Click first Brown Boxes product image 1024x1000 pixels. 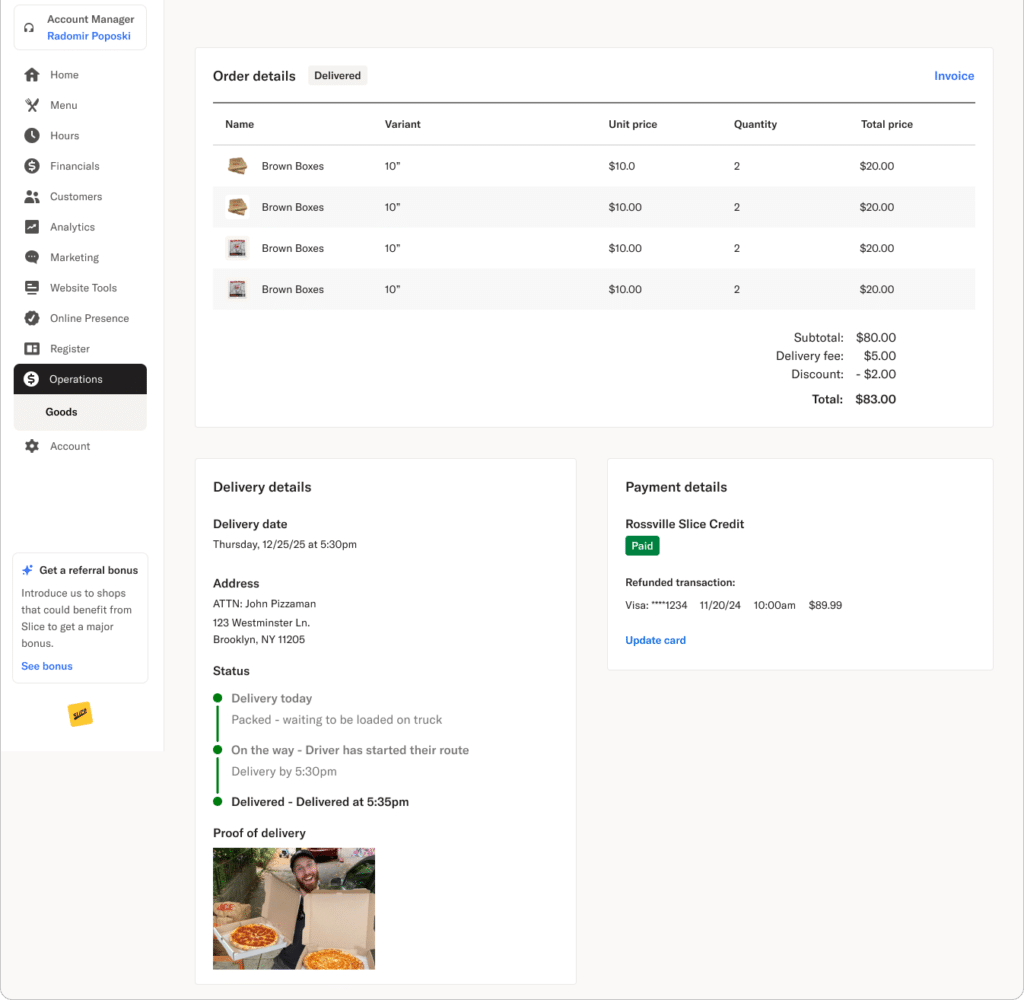pyautogui.click(x=237, y=166)
